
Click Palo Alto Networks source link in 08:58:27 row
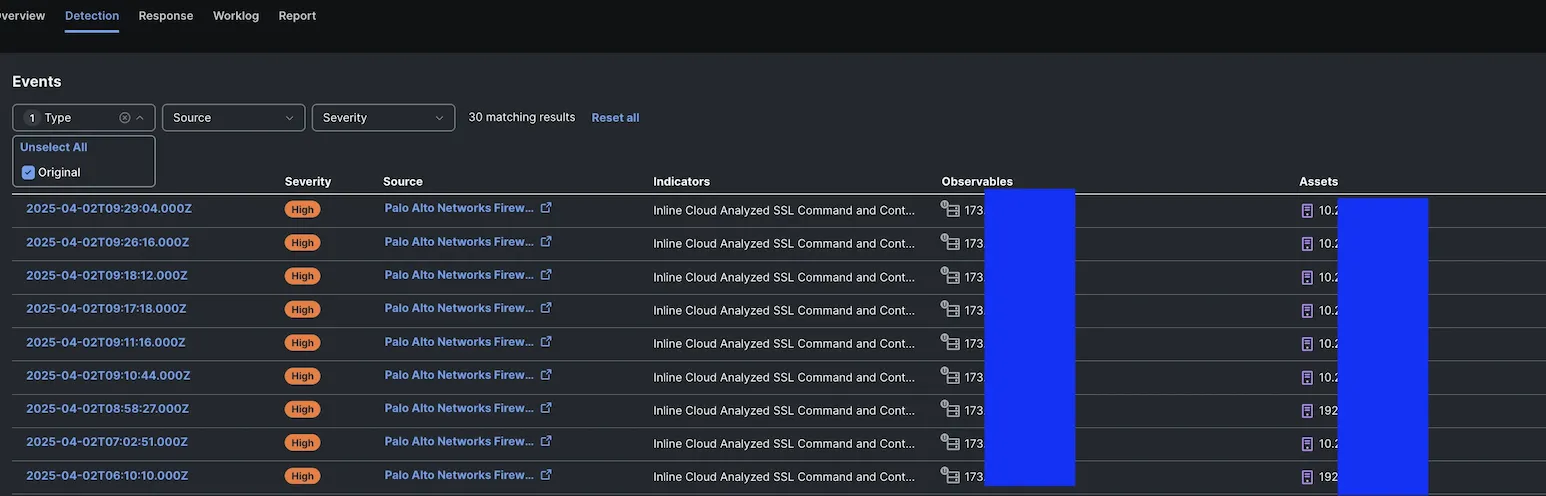pos(459,408)
